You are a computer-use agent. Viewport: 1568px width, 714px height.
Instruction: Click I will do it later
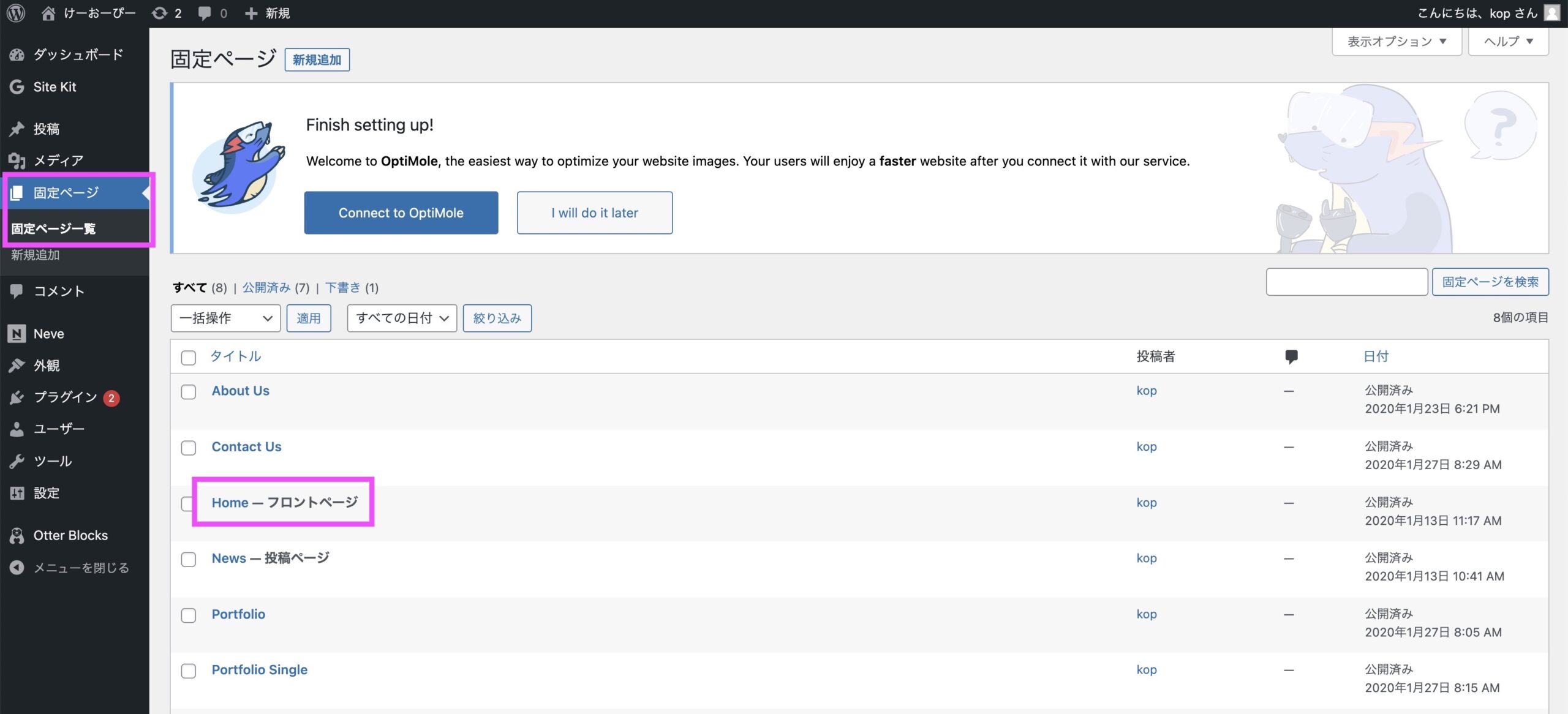[595, 212]
